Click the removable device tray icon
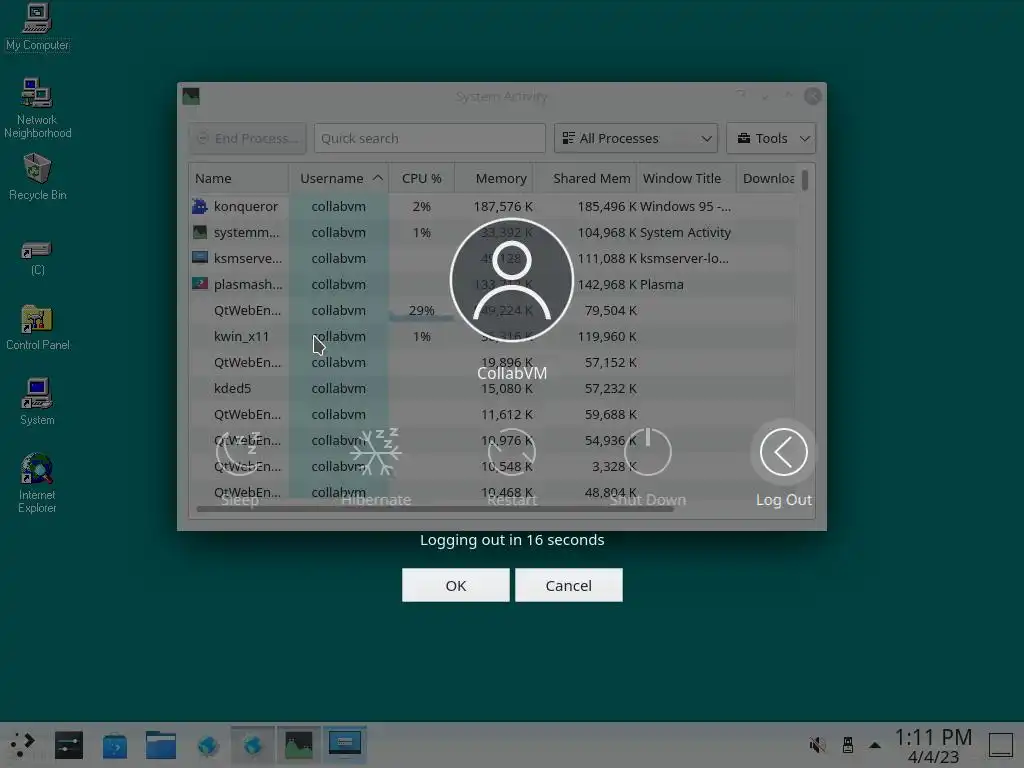This screenshot has width=1024, height=768. [x=848, y=745]
